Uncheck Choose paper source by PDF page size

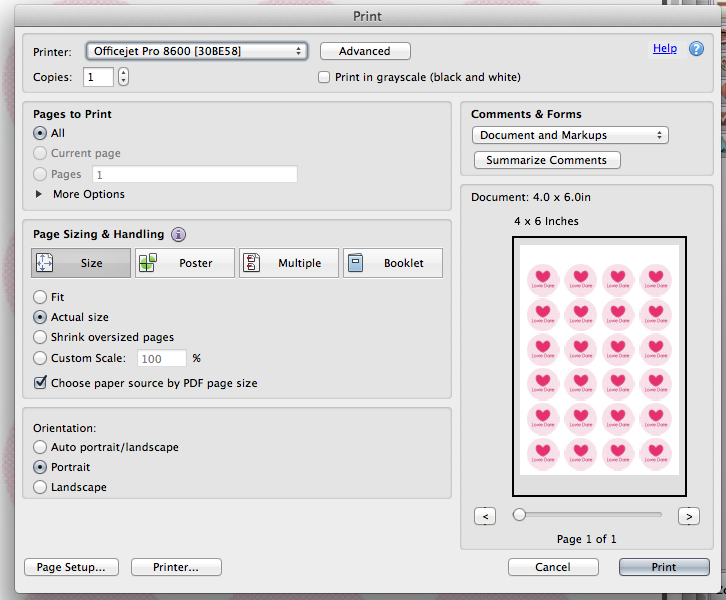pyautogui.click(x=40, y=382)
